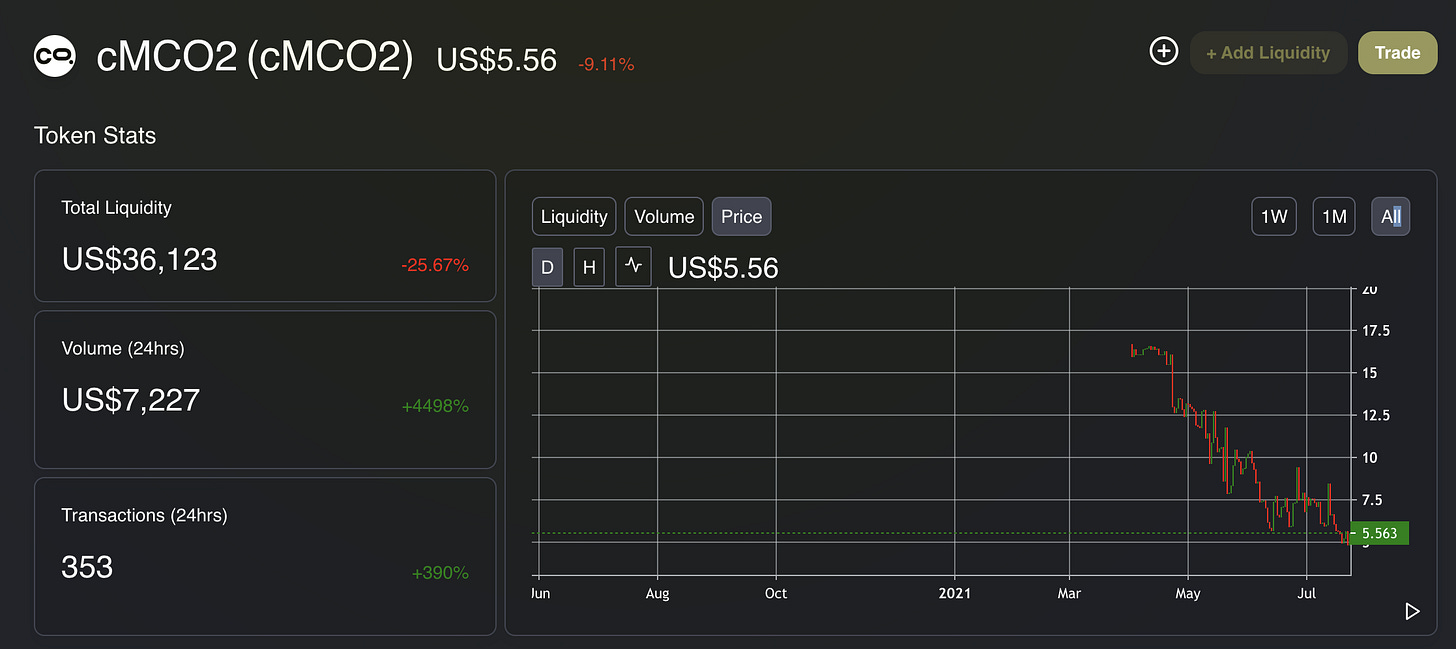Screen dimensions: 1456x649
Task: Click the 353 transactions value
Action: point(87,567)
